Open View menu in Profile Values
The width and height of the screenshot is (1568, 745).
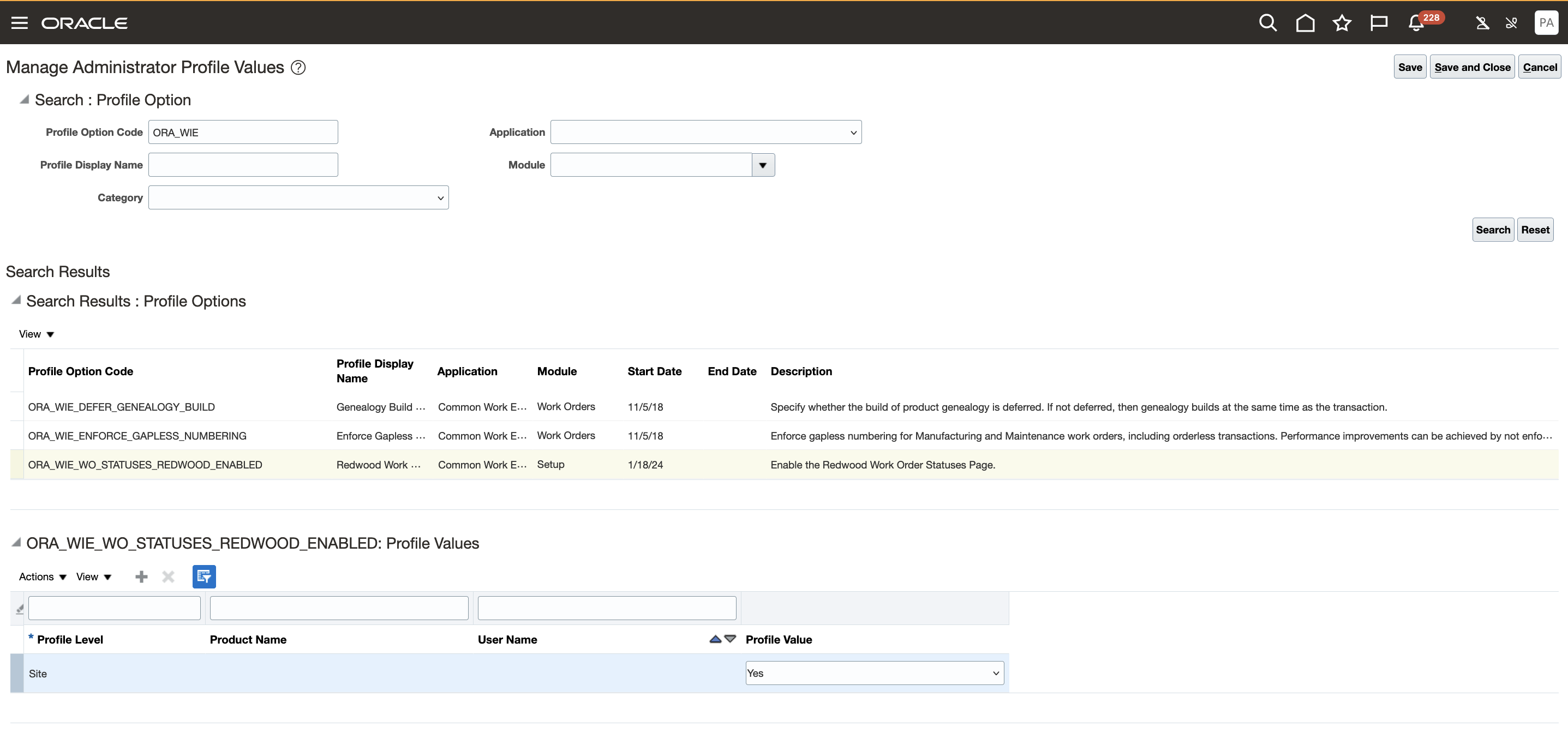(x=94, y=576)
